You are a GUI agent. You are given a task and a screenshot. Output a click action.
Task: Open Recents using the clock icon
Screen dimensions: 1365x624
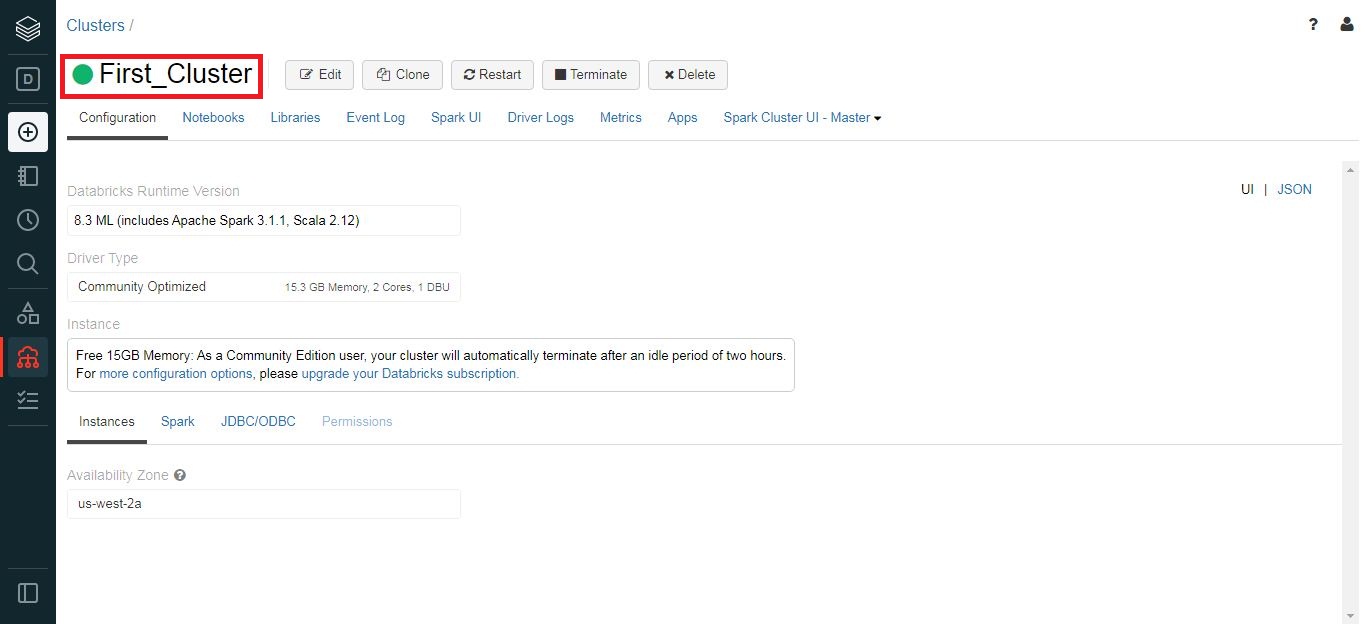click(27, 220)
